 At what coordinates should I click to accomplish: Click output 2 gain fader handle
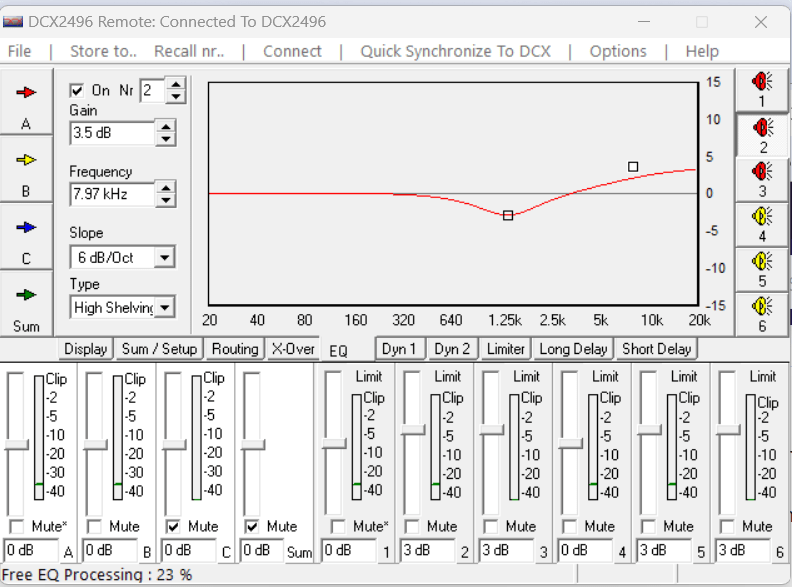pyautogui.click(x=413, y=430)
